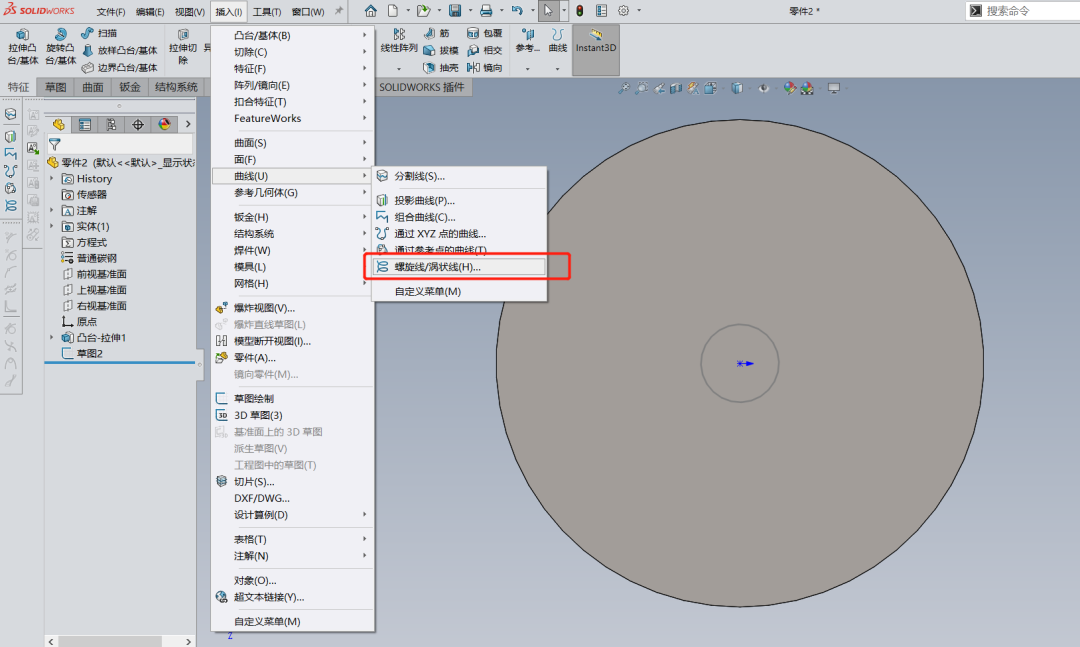
Task: Expand the 凸台-拉伸1 feature node
Action: [53, 338]
